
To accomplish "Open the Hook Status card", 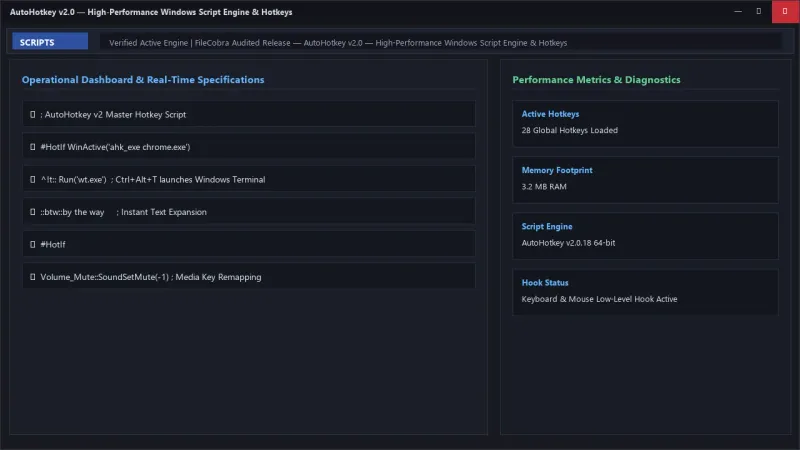I will 645,292.
